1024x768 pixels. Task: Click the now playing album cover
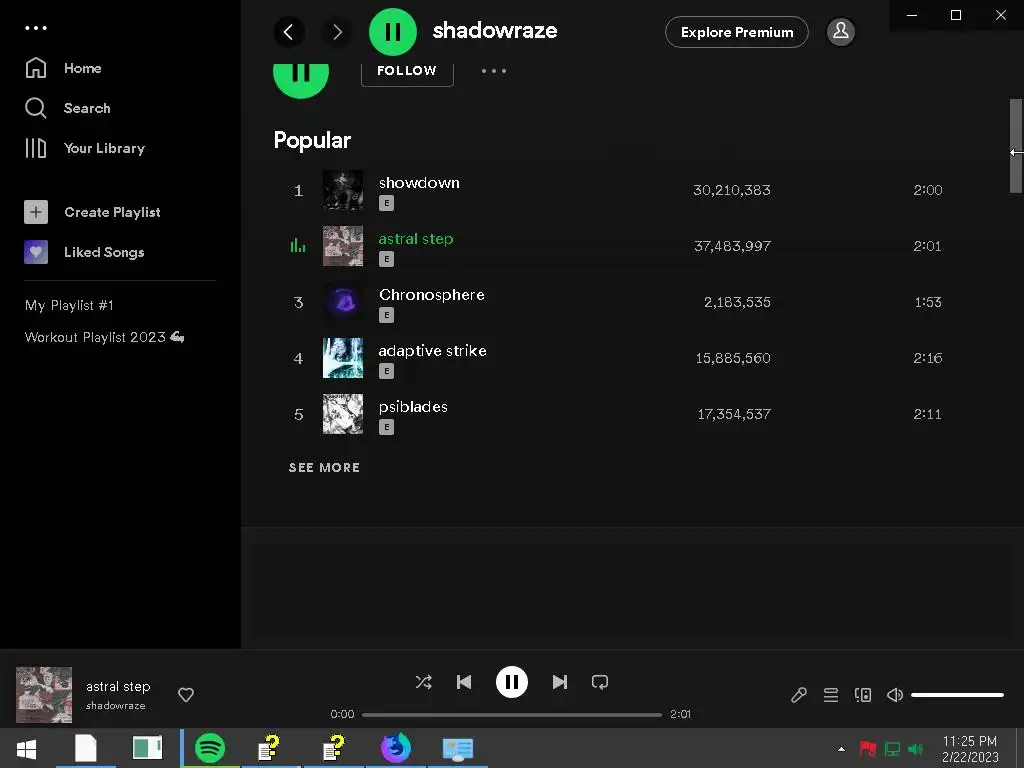(x=44, y=695)
